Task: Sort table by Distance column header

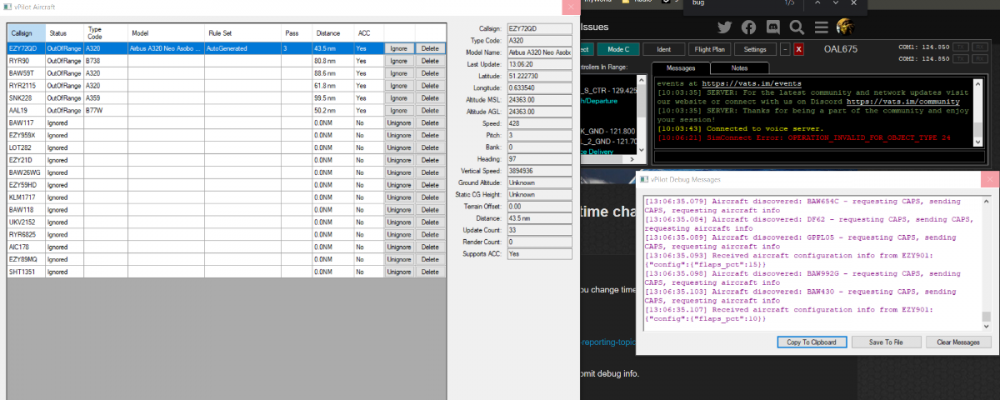Action: coord(327,33)
